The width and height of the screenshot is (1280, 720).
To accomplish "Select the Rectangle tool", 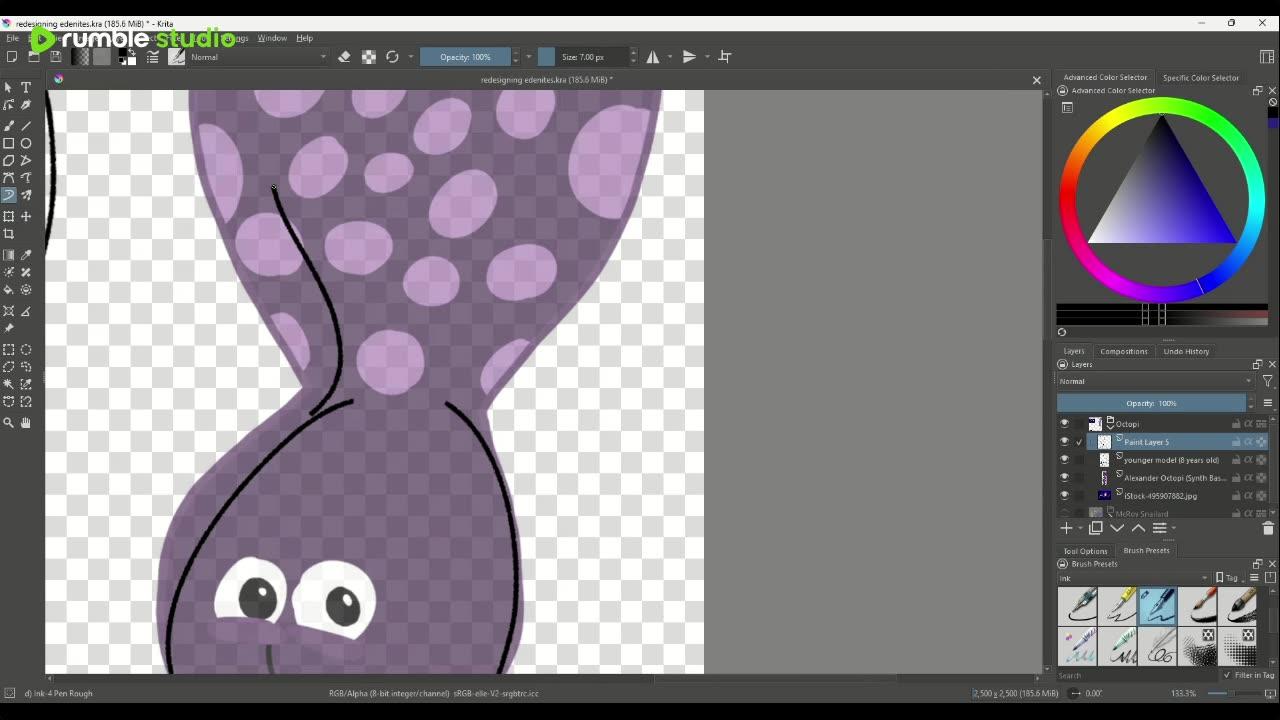I will coord(9,143).
